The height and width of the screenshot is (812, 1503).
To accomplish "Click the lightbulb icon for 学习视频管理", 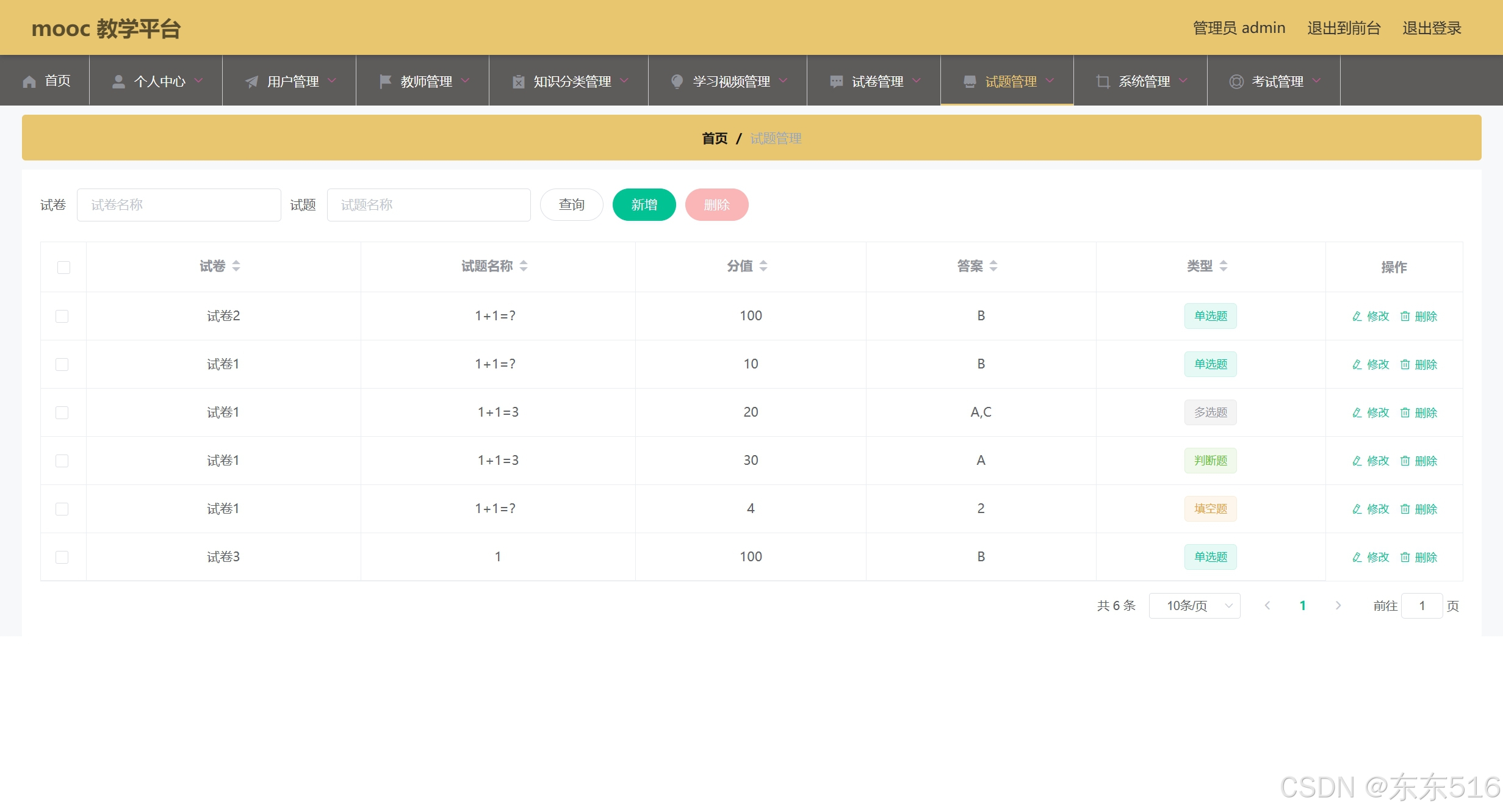I will pos(677,82).
